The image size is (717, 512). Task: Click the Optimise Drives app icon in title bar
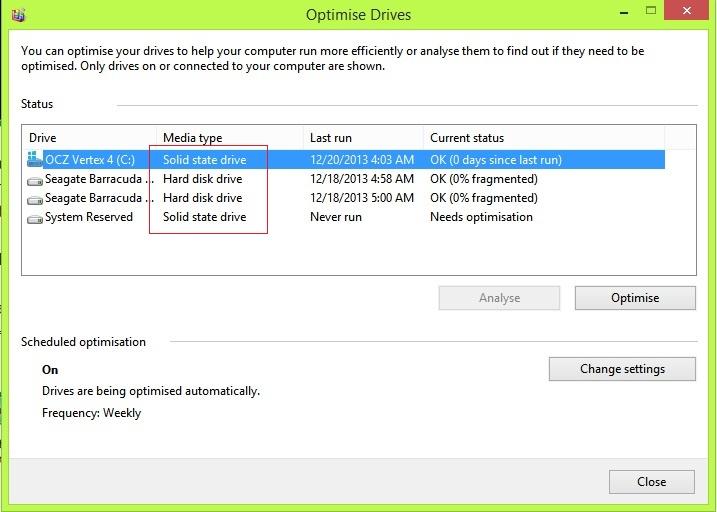[19, 14]
